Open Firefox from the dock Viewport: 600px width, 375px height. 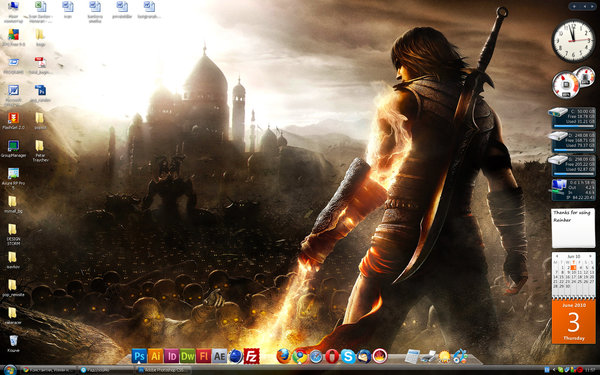(284, 356)
